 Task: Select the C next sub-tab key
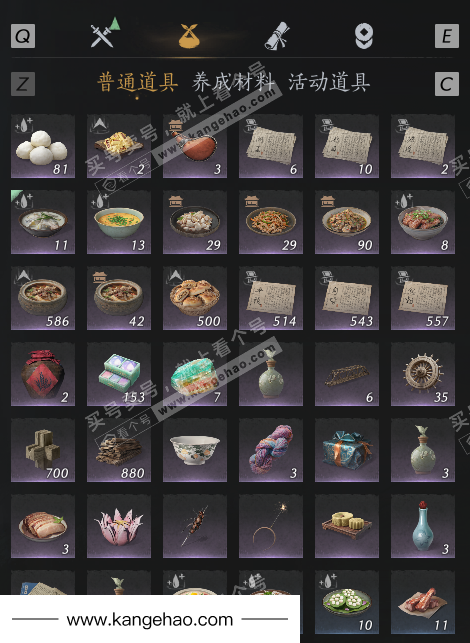pyautogui.click(x=447, y=84)
